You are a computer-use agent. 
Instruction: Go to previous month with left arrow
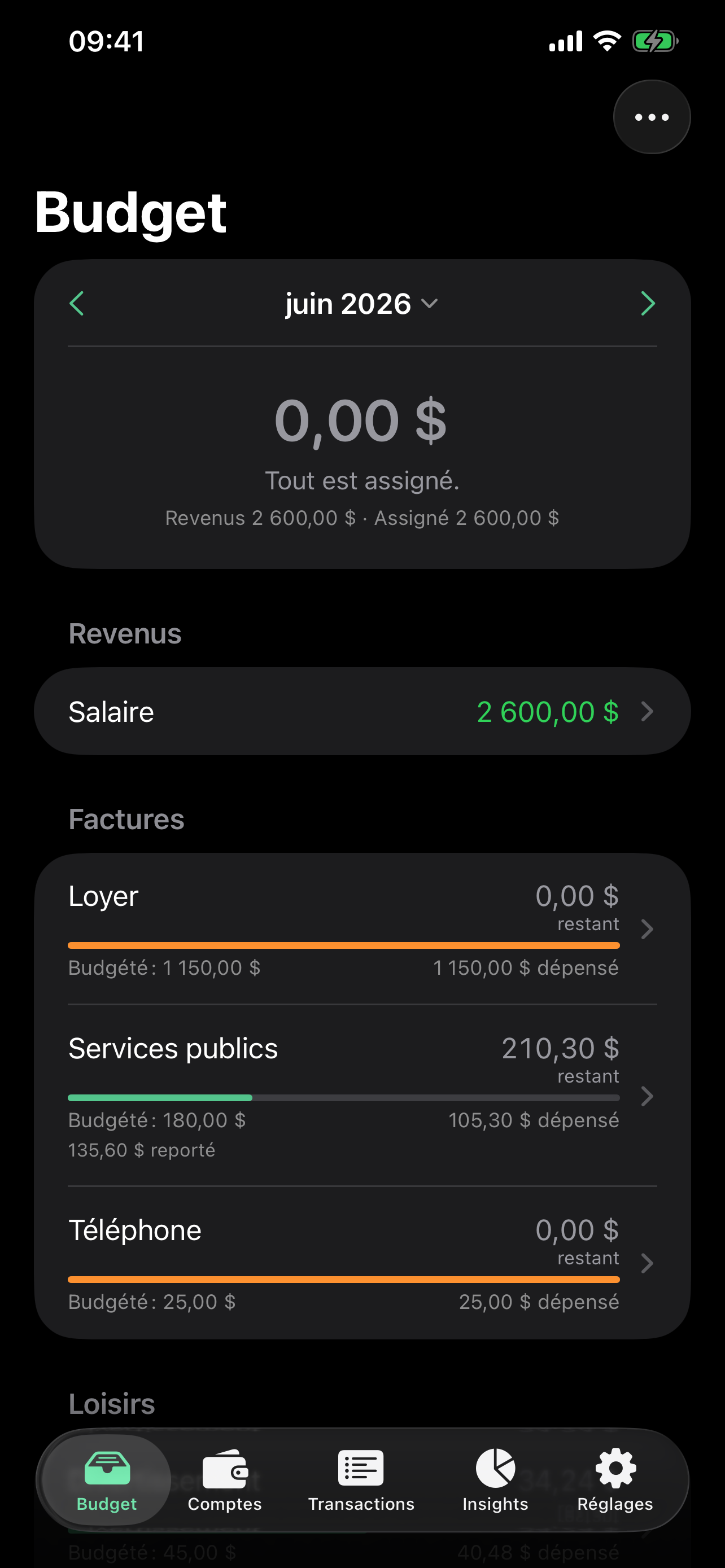coord(77,303)
